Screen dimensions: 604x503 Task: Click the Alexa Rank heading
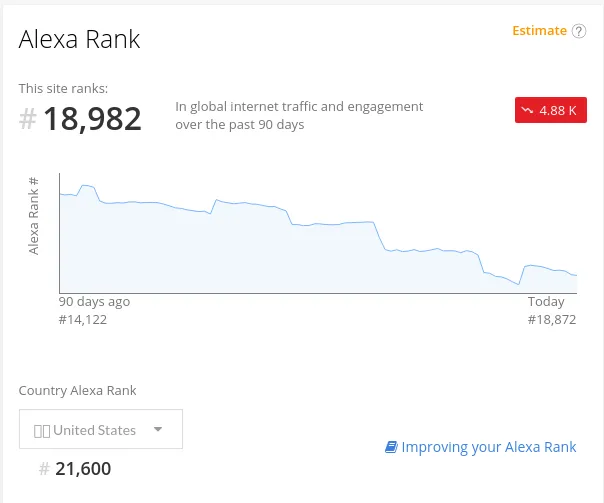tap(79, 39)
